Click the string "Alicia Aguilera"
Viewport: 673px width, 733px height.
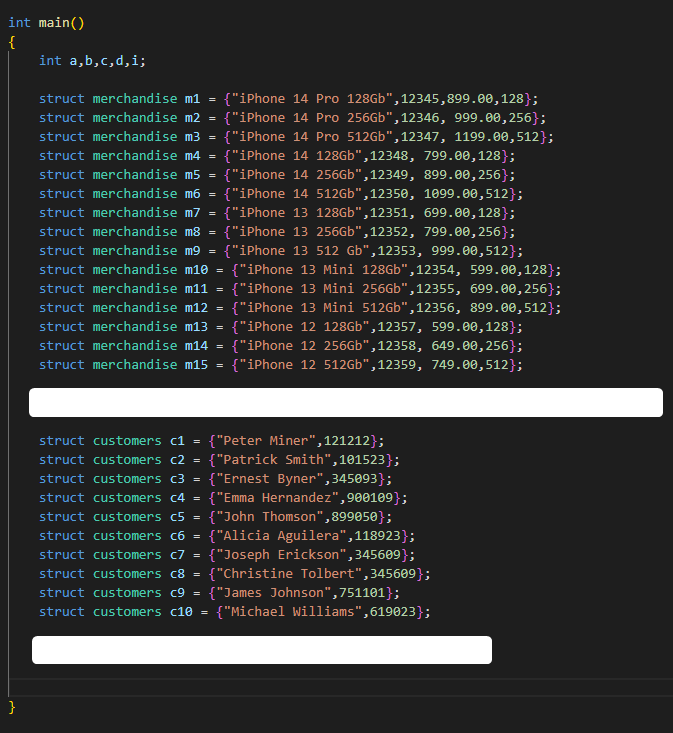[x=281, y=536]
